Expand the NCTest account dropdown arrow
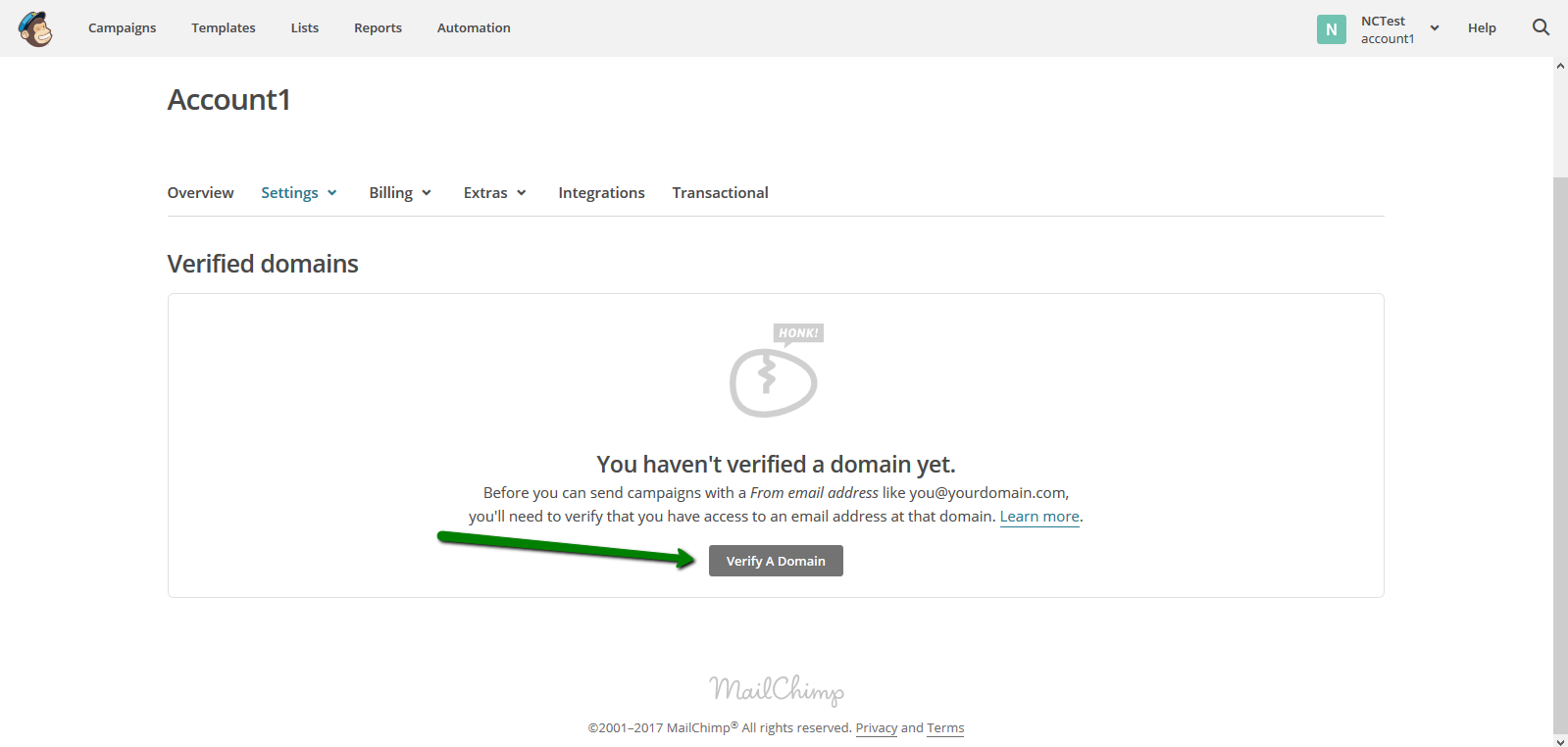This screenshot has height=747, width=1568. 1435,28
